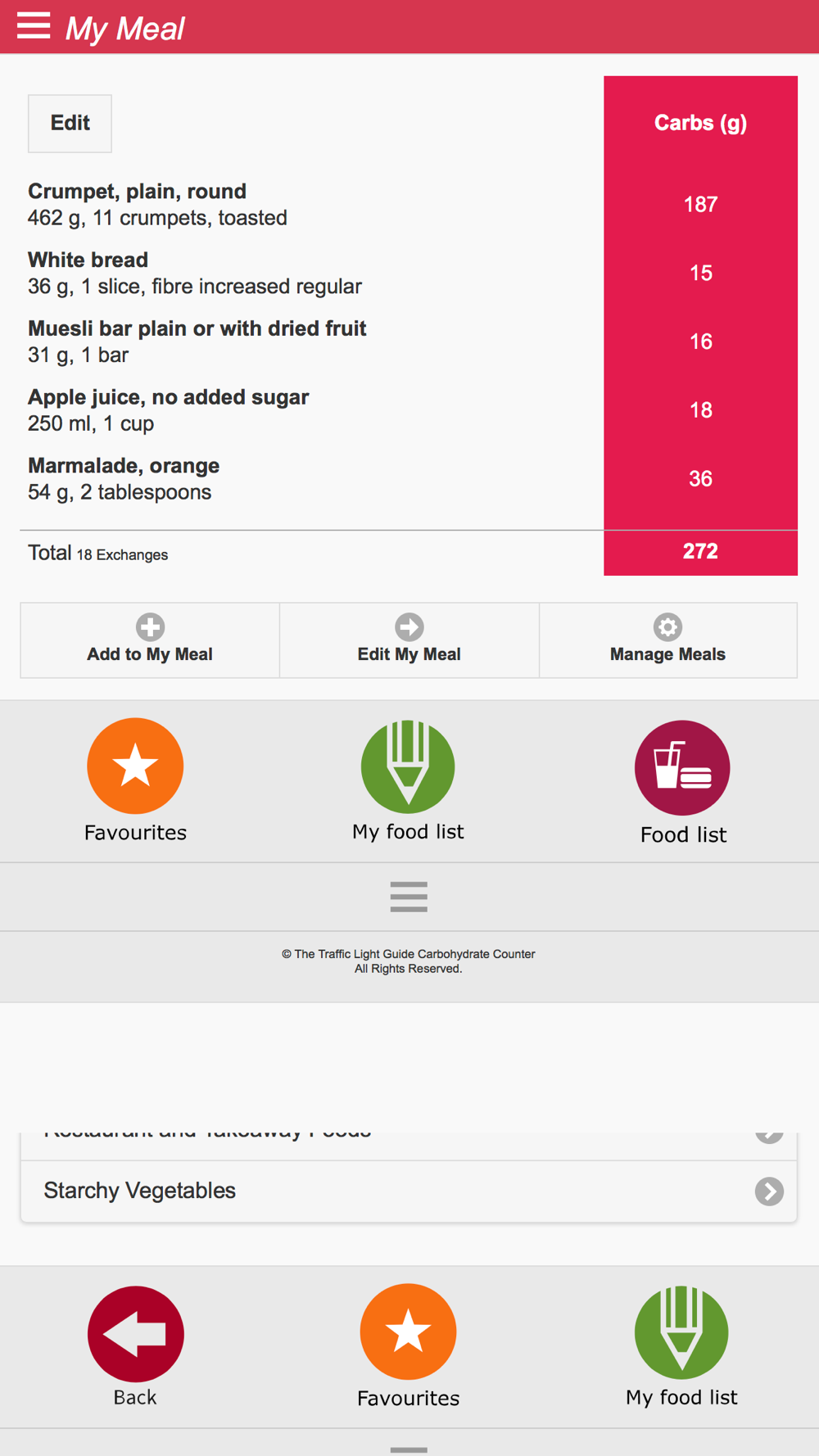Viewport: 819px width, 1456px height.
Task: Select the Apple juice, no added sugar entry
Action: 311,410
